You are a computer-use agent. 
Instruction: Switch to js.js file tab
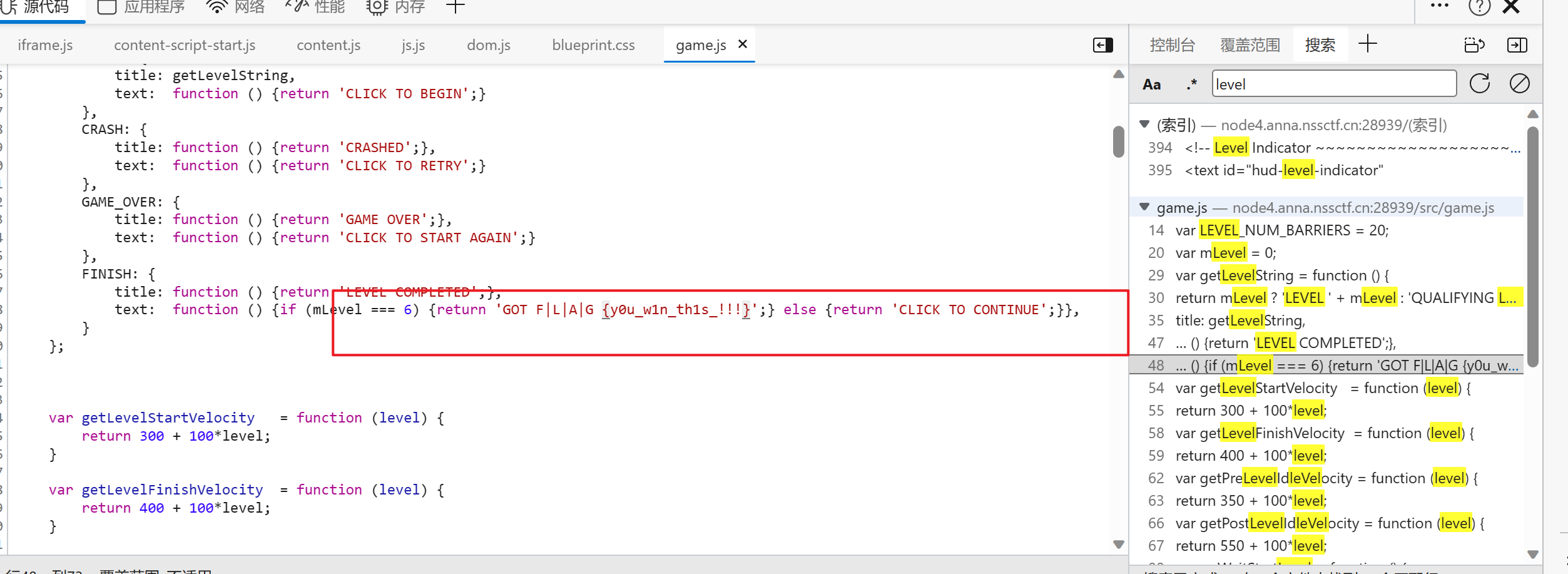click(x=413, y=45)
